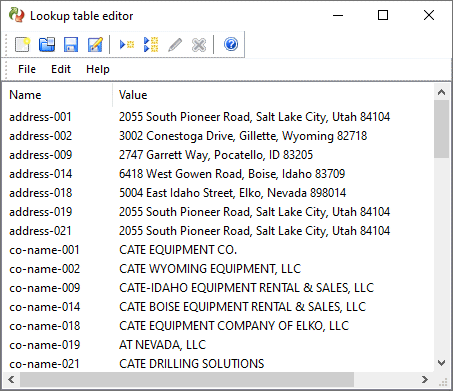Select the address-009 row name
The height and width of the screenshot is (391, 453).
coord(40,155)
